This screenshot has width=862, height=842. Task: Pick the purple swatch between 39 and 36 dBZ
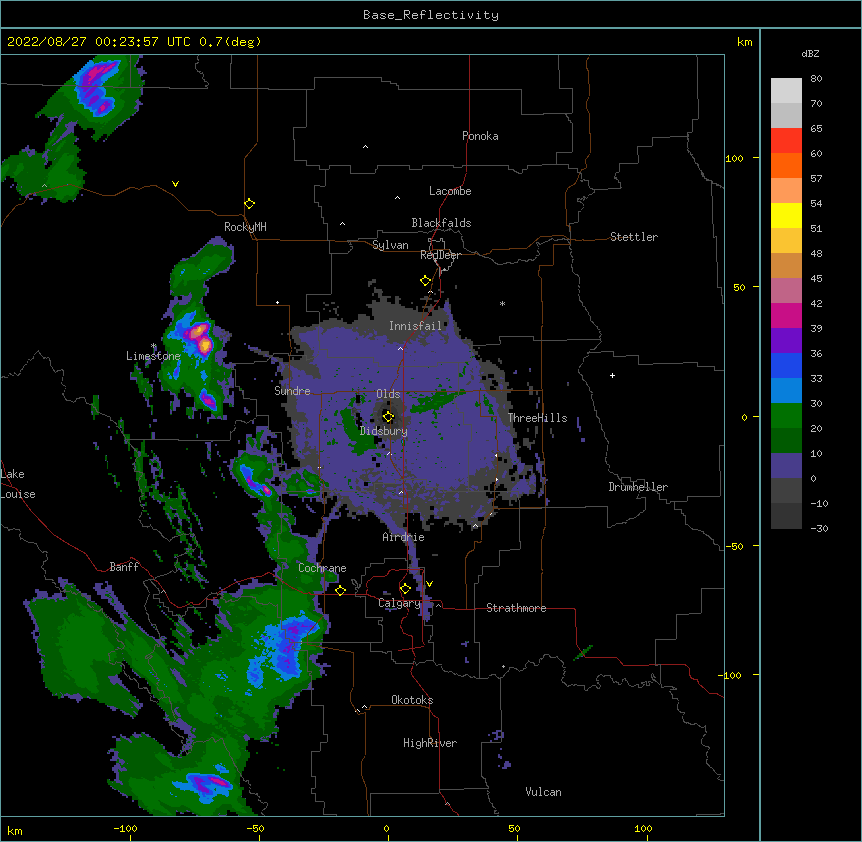point(786,341)
